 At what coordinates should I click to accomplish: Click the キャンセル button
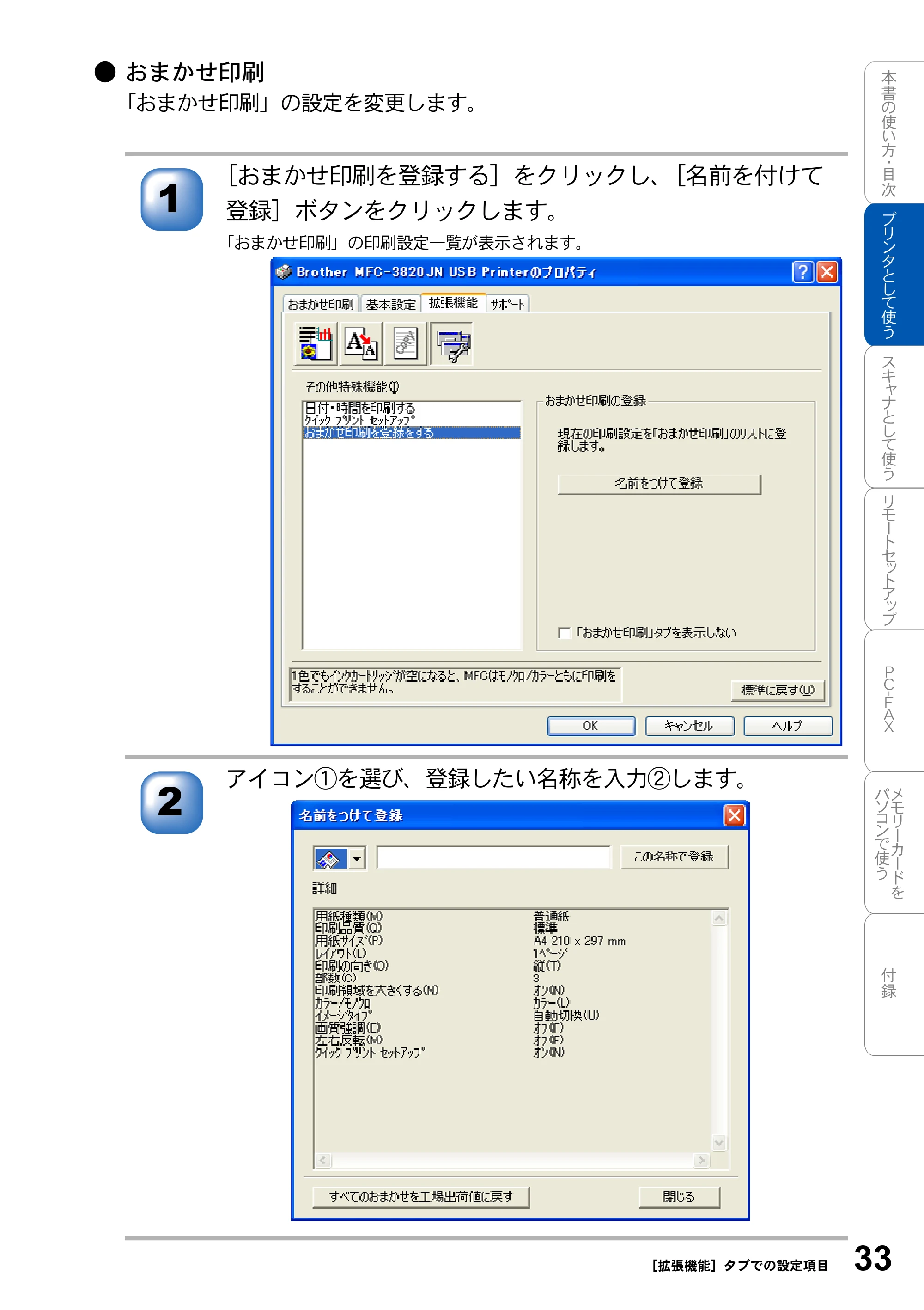tap(689, 726)
